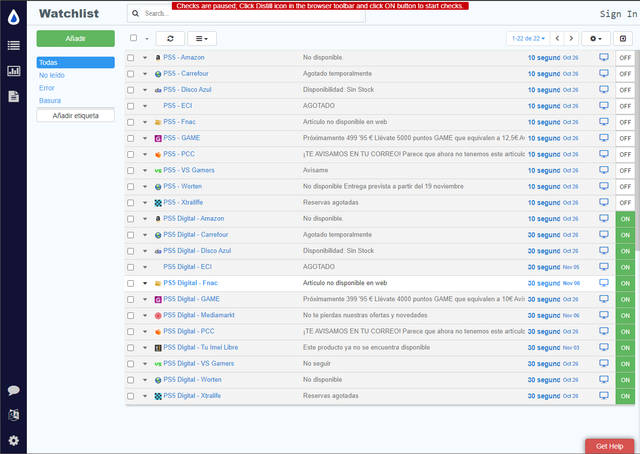The height and width of the screenshot is (454, 640).
Task: Check the PS5 Digital - GAME row checkbox
Action: [131, 299]
